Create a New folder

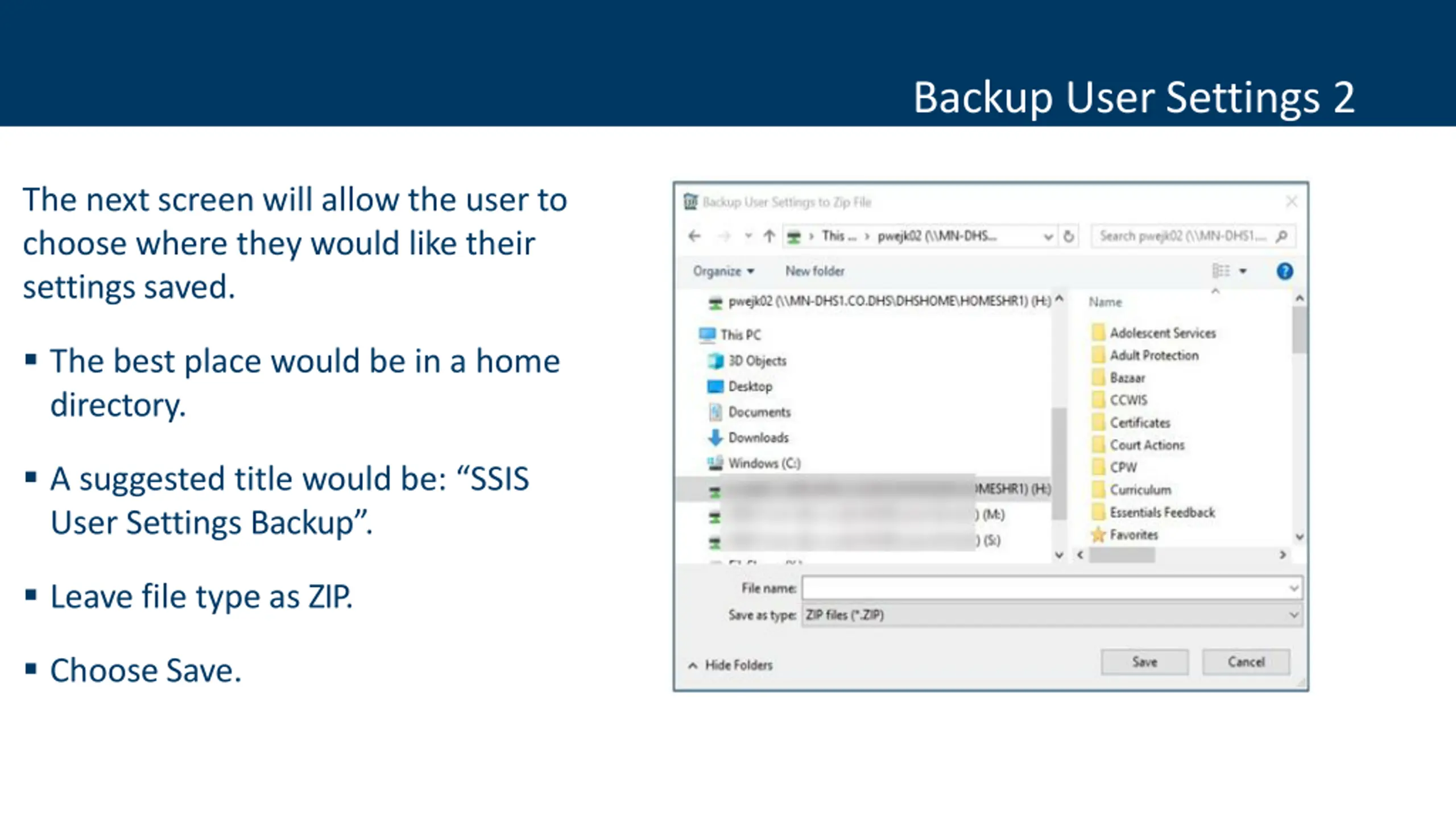pyautogui.click(x=814, y=271)
